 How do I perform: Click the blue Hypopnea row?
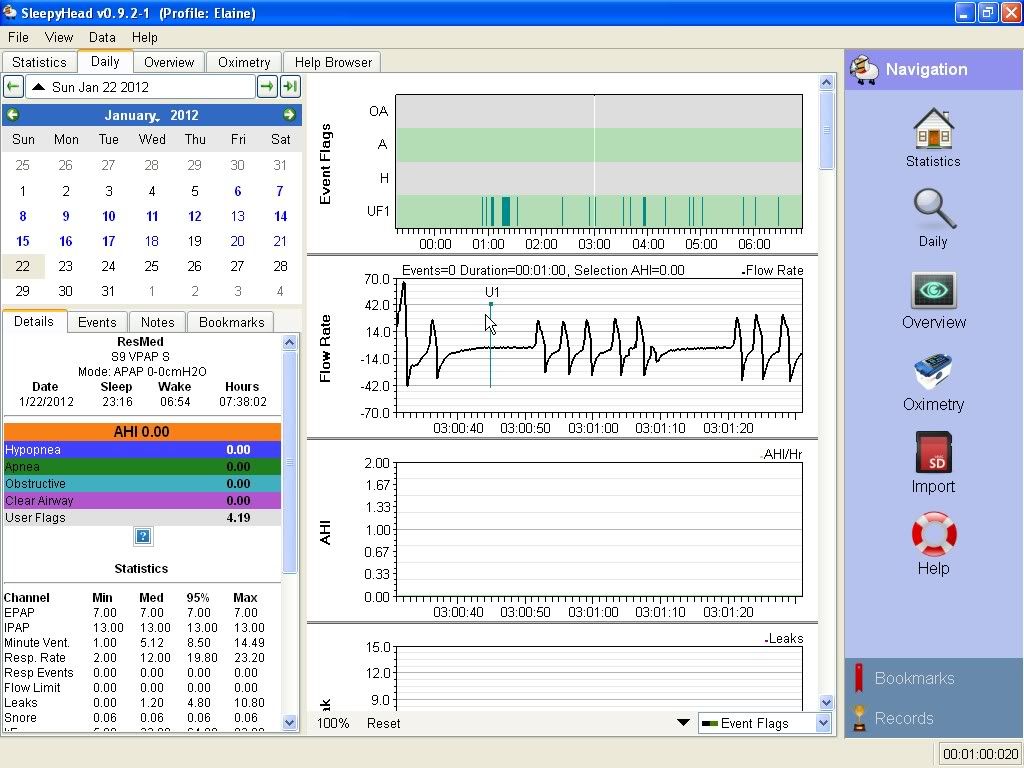pos(142,449)
